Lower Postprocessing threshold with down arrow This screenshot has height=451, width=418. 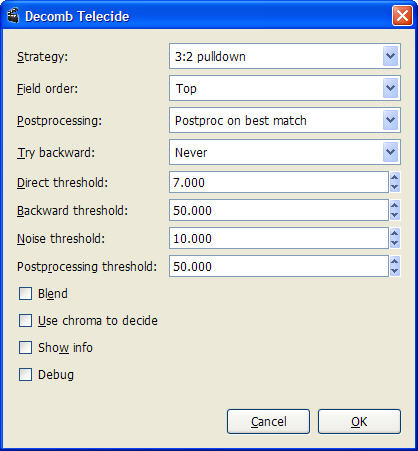395,271
